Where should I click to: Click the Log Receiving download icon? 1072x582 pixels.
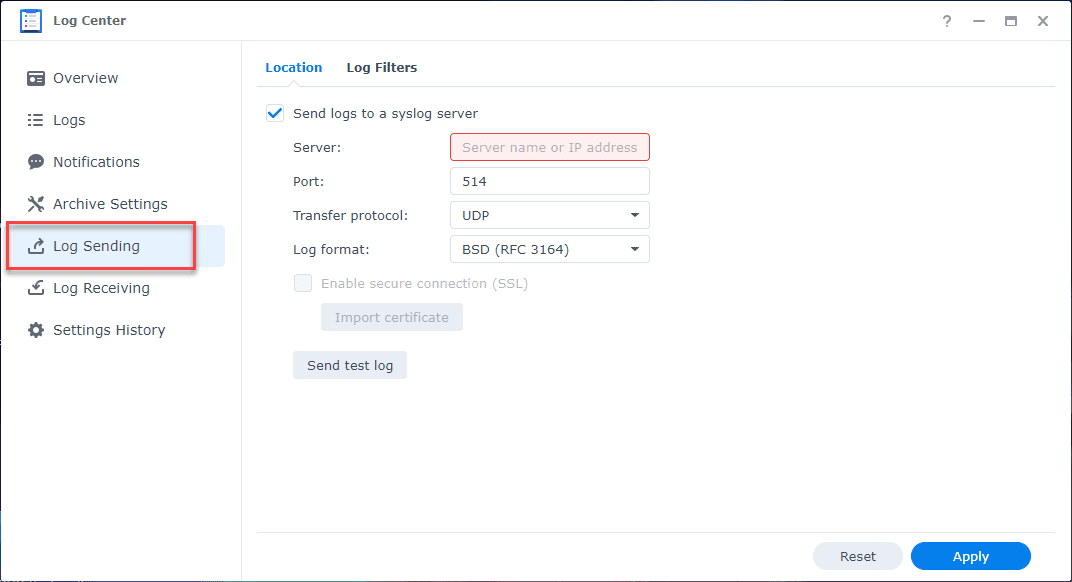[36, 288]
